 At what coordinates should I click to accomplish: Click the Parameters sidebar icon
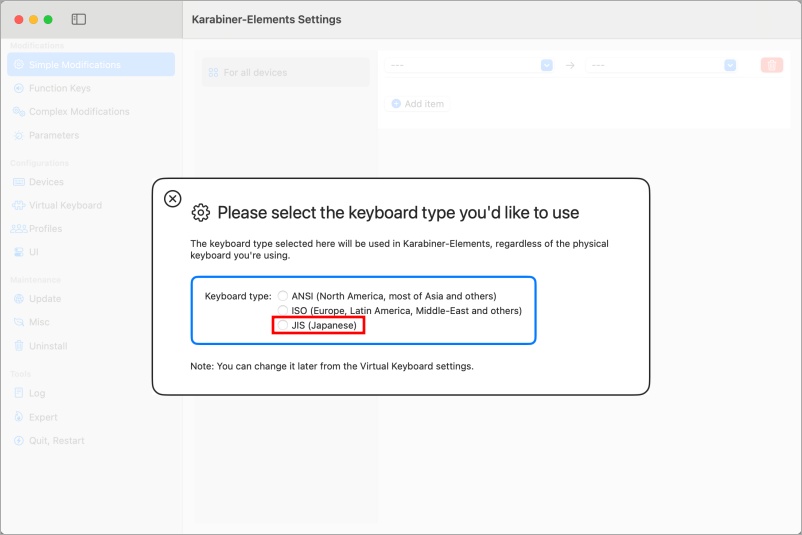pyautogui.click(x=19, y=135)
